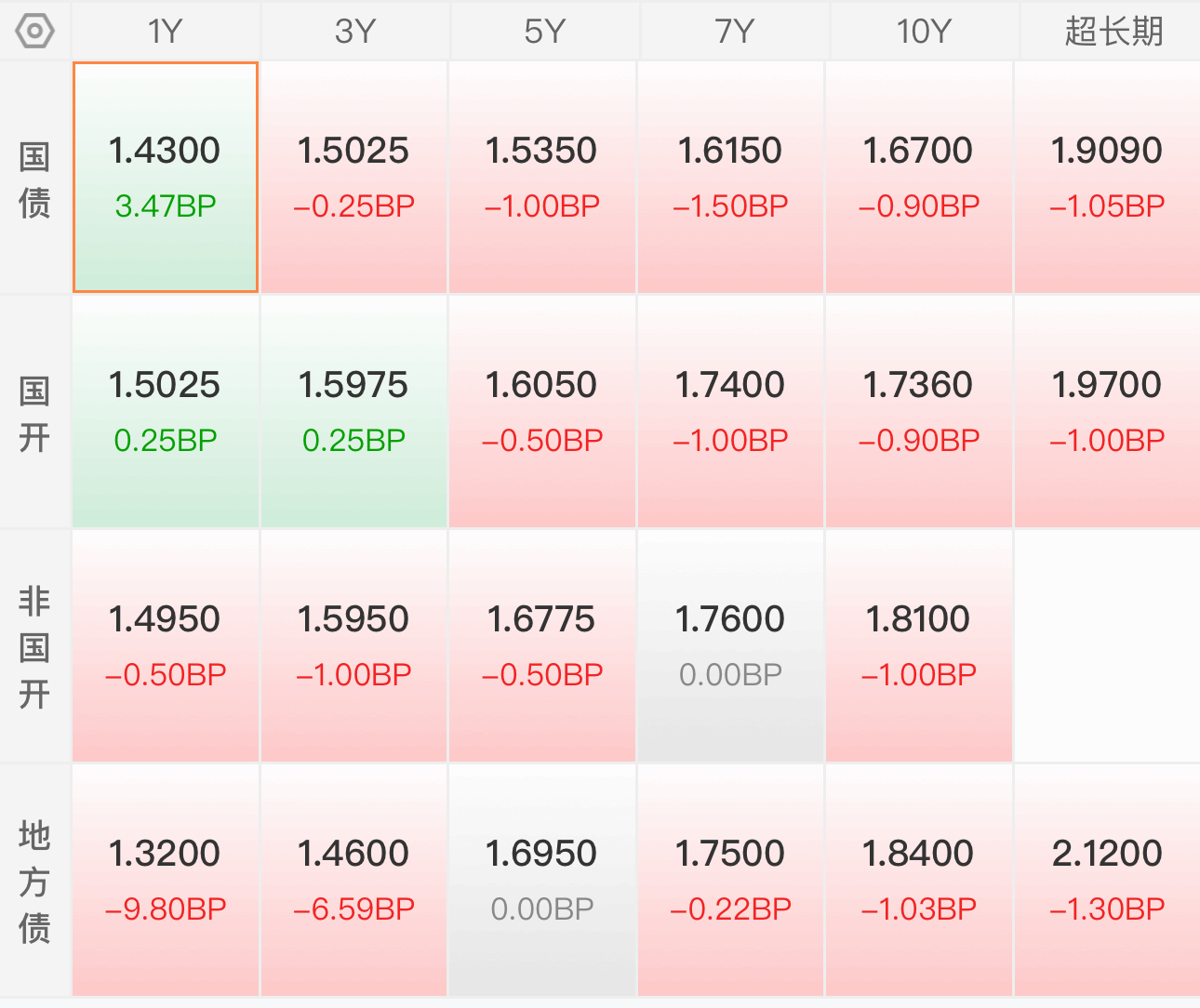The height and width of the screenshot is (1008, 1200).
Task: Open the 地方债 1Y cell 1.3200
Action: (x=166, y=881)
